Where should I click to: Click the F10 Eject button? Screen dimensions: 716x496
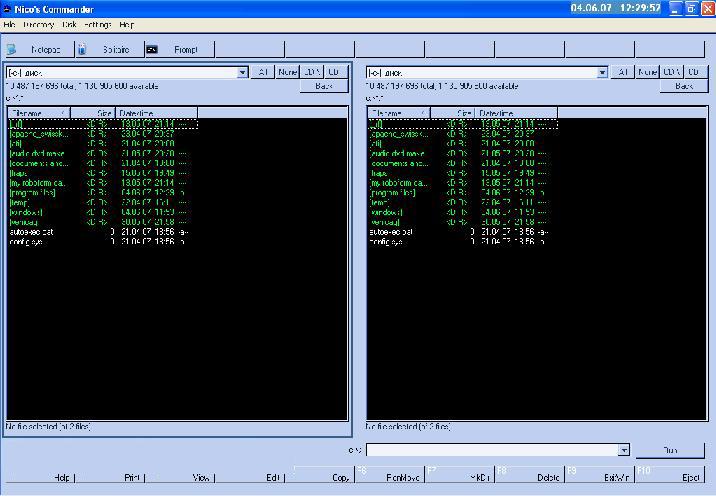670,475
